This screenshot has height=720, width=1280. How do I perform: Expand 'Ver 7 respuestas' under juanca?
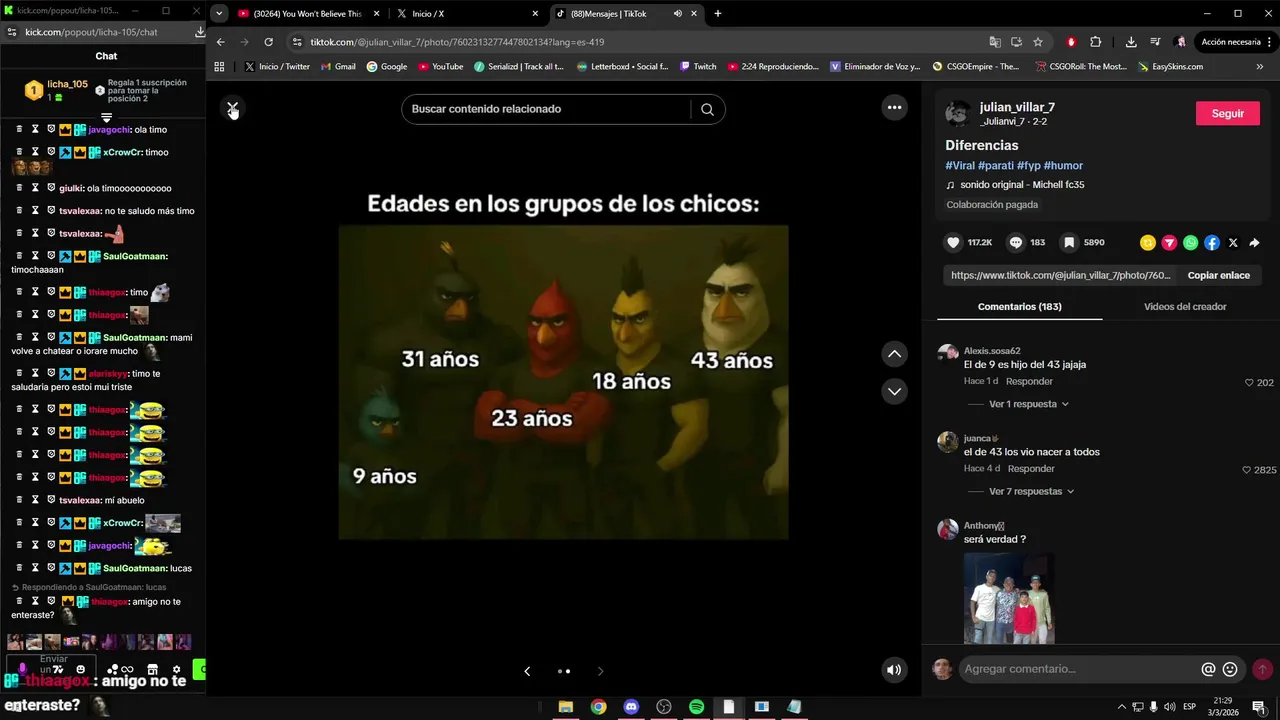(x=1031, y=491)
